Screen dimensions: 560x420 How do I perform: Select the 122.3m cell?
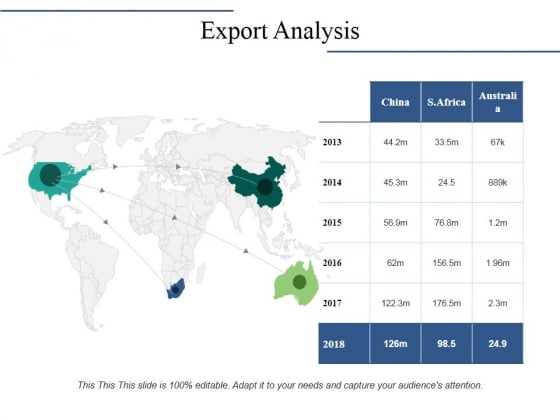pos(395,303)
